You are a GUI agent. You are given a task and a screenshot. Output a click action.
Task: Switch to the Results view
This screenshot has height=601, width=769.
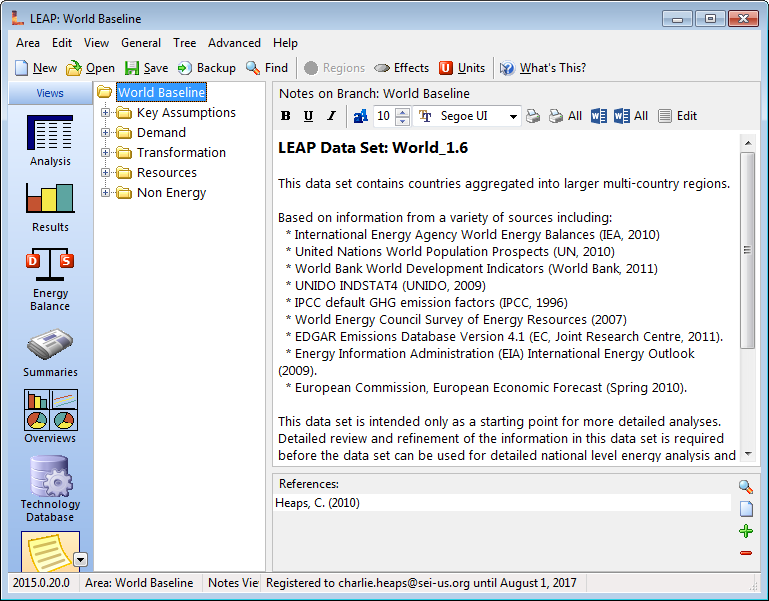(x=50, y=206)
